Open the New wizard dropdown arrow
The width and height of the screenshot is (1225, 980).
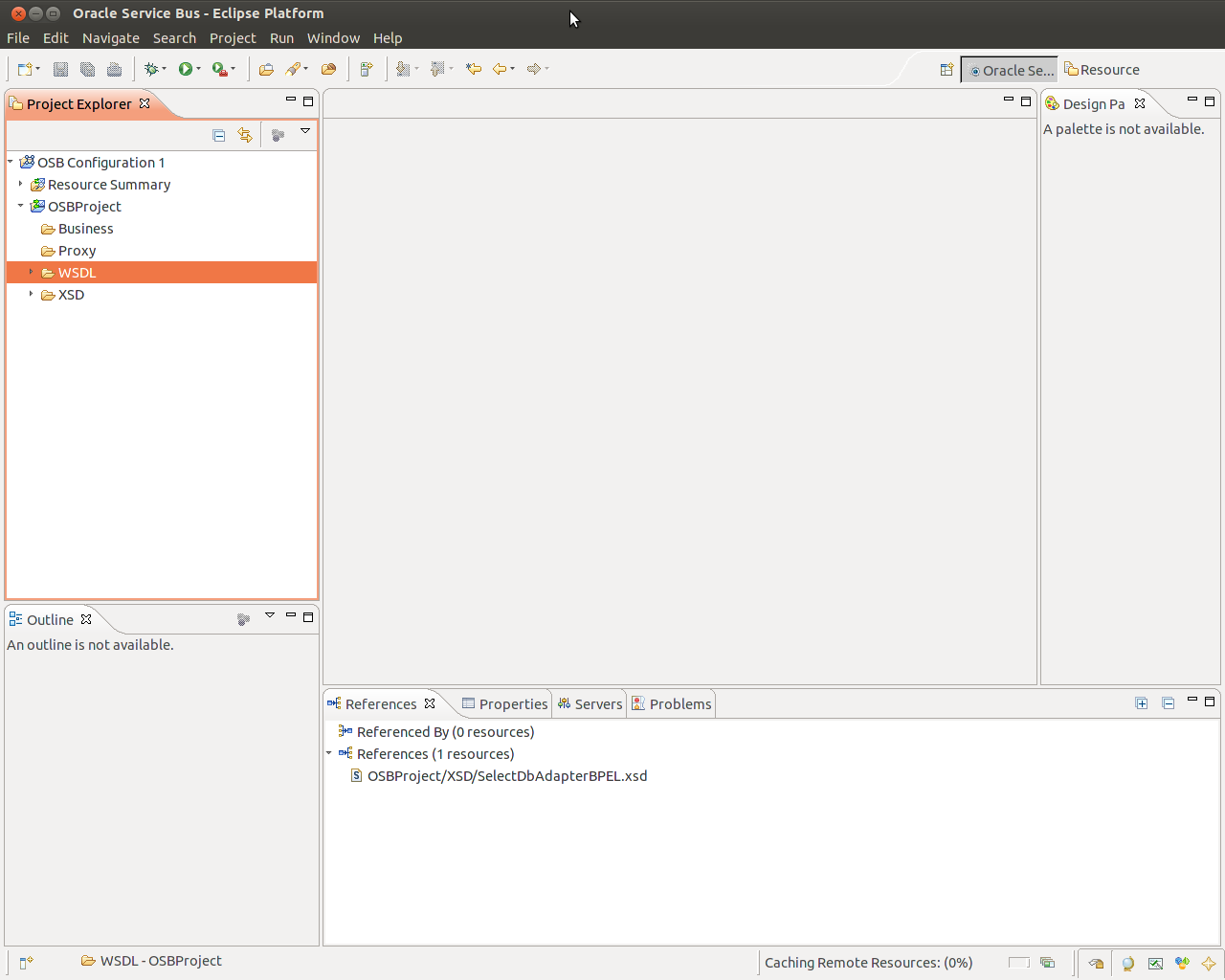tap(37, 69)
